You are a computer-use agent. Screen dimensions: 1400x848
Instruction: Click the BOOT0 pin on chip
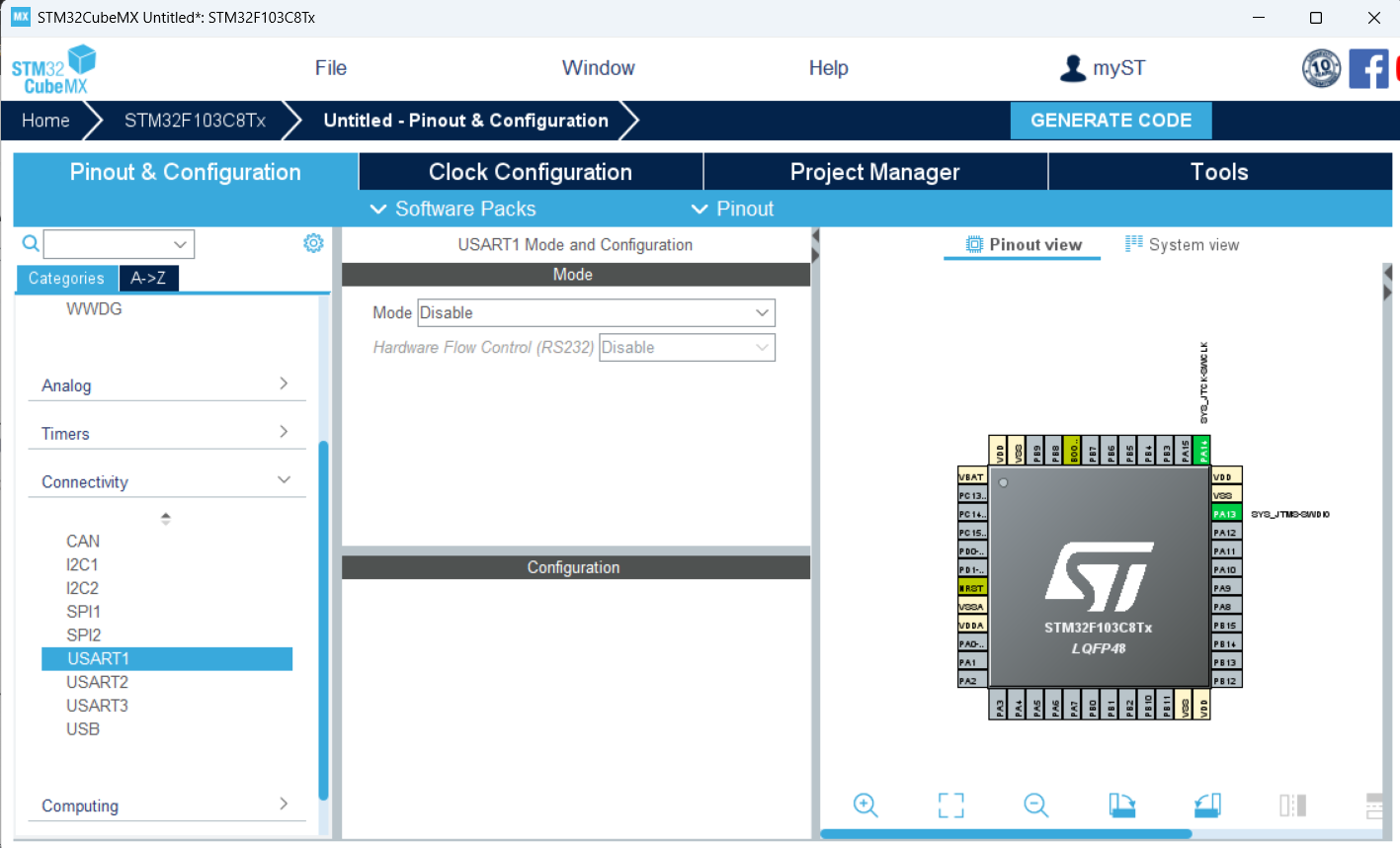click(x=1073, y=451)
